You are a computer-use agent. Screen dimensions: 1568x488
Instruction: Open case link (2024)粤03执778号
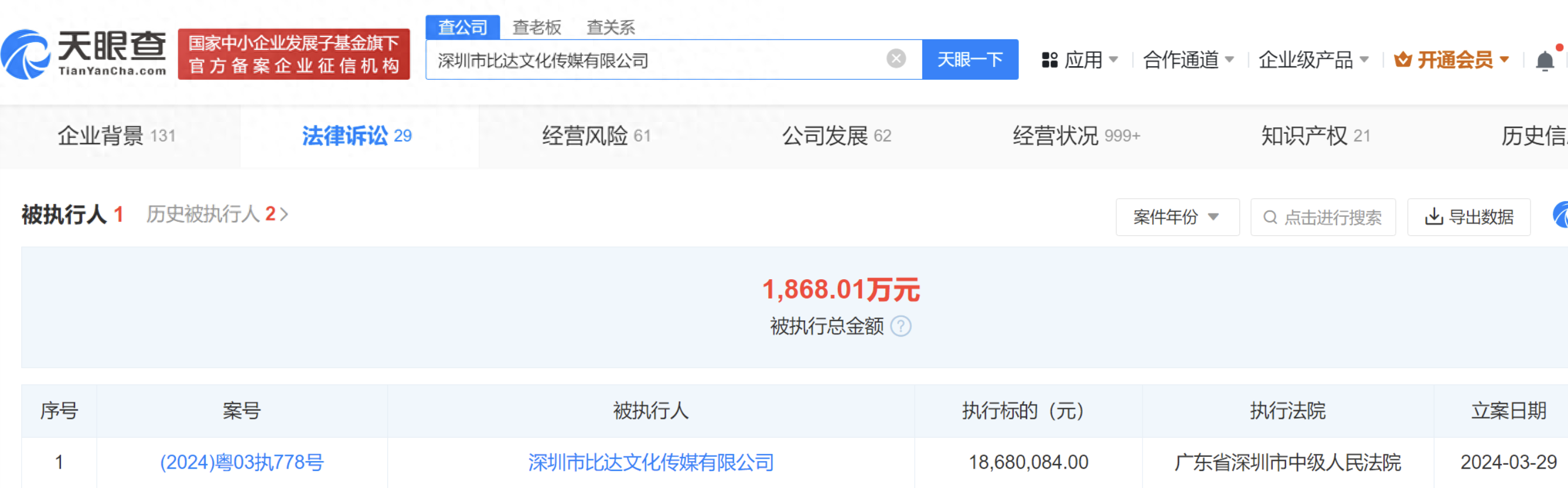point(241,462)
